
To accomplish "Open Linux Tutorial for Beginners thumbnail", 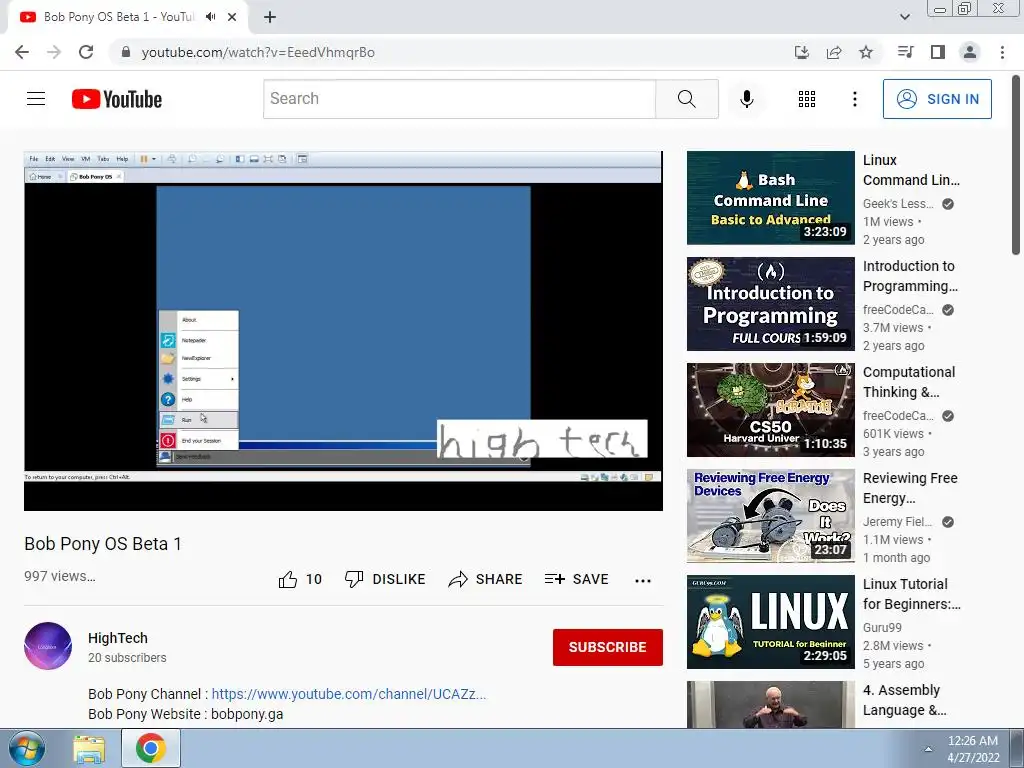I will pos(771,622).
